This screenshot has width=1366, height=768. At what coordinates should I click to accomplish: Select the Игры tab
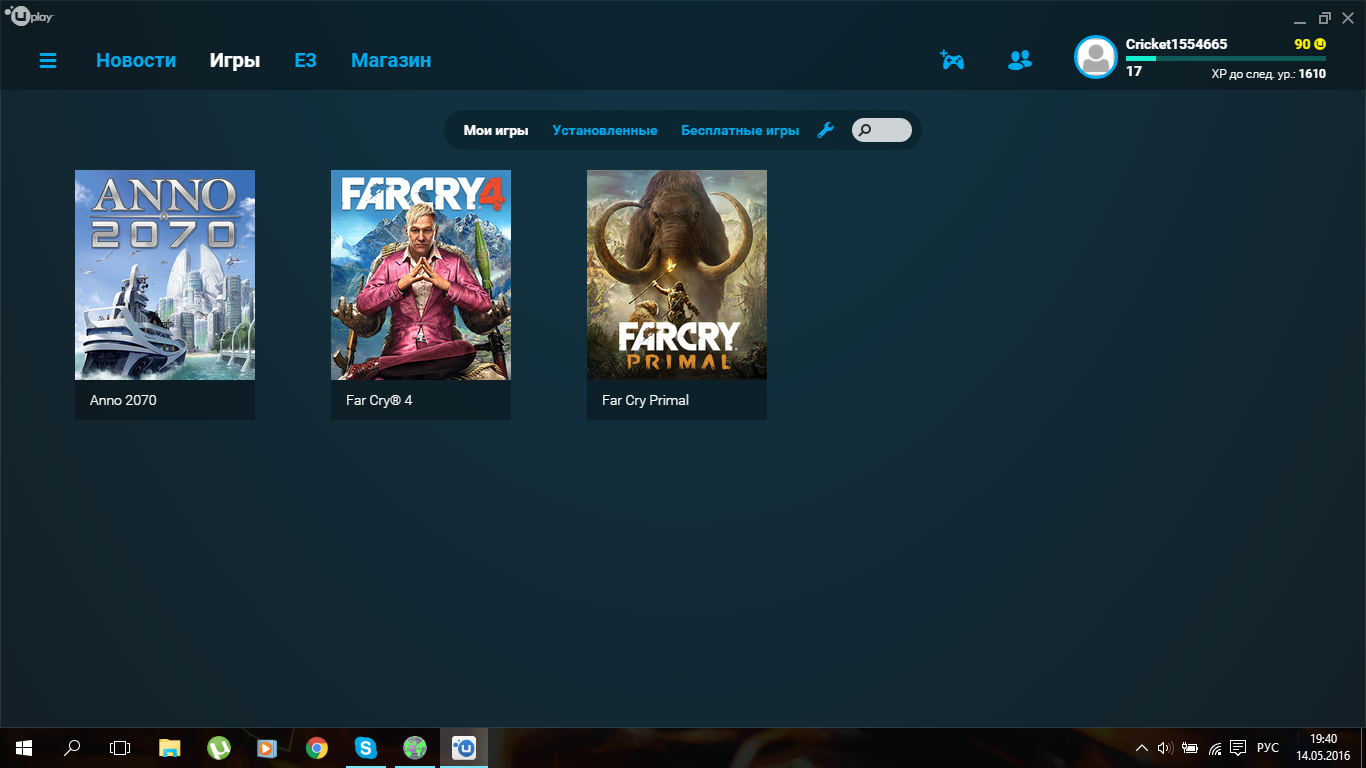pyautogui.click(x=235, y=60)
